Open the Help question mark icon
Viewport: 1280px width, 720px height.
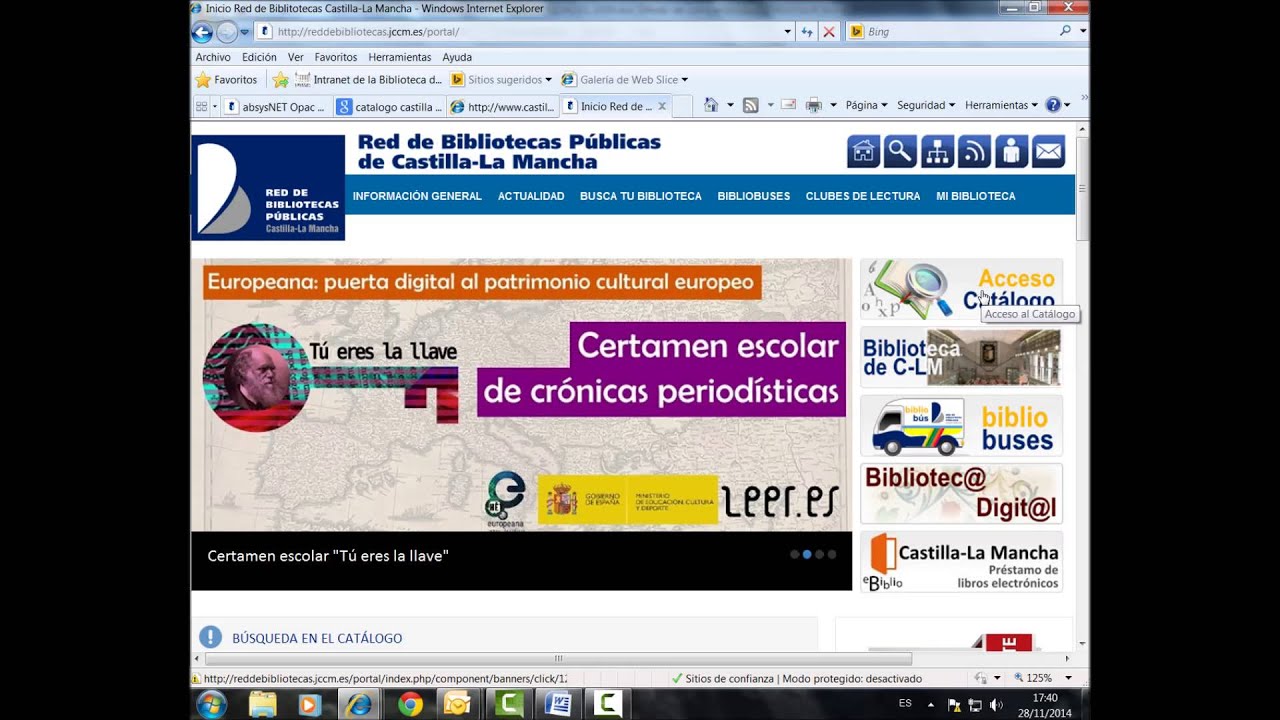[1052, 105]
